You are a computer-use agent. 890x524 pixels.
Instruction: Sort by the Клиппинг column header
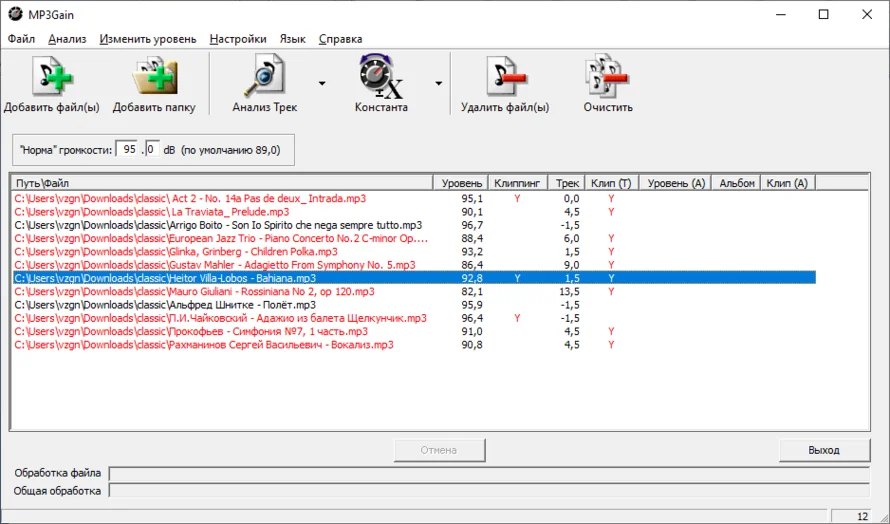[517, 184]
